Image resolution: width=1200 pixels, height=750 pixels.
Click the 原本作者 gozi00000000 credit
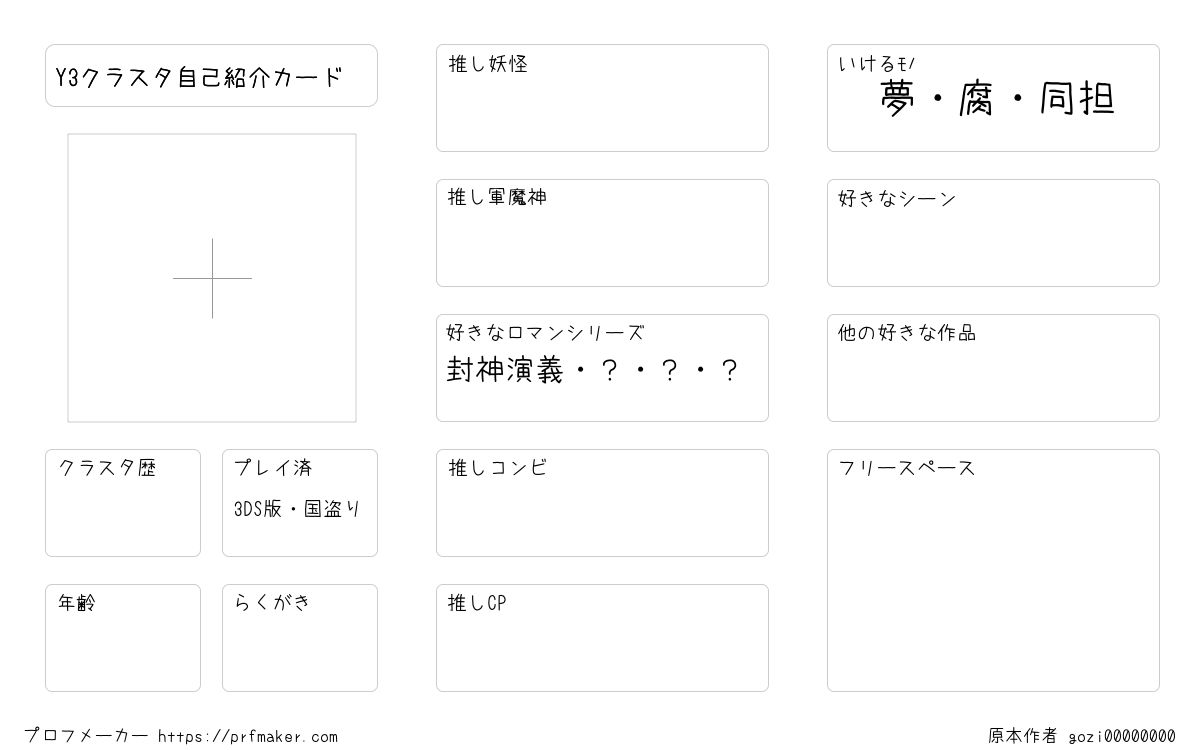click(x=1082, y=736)
